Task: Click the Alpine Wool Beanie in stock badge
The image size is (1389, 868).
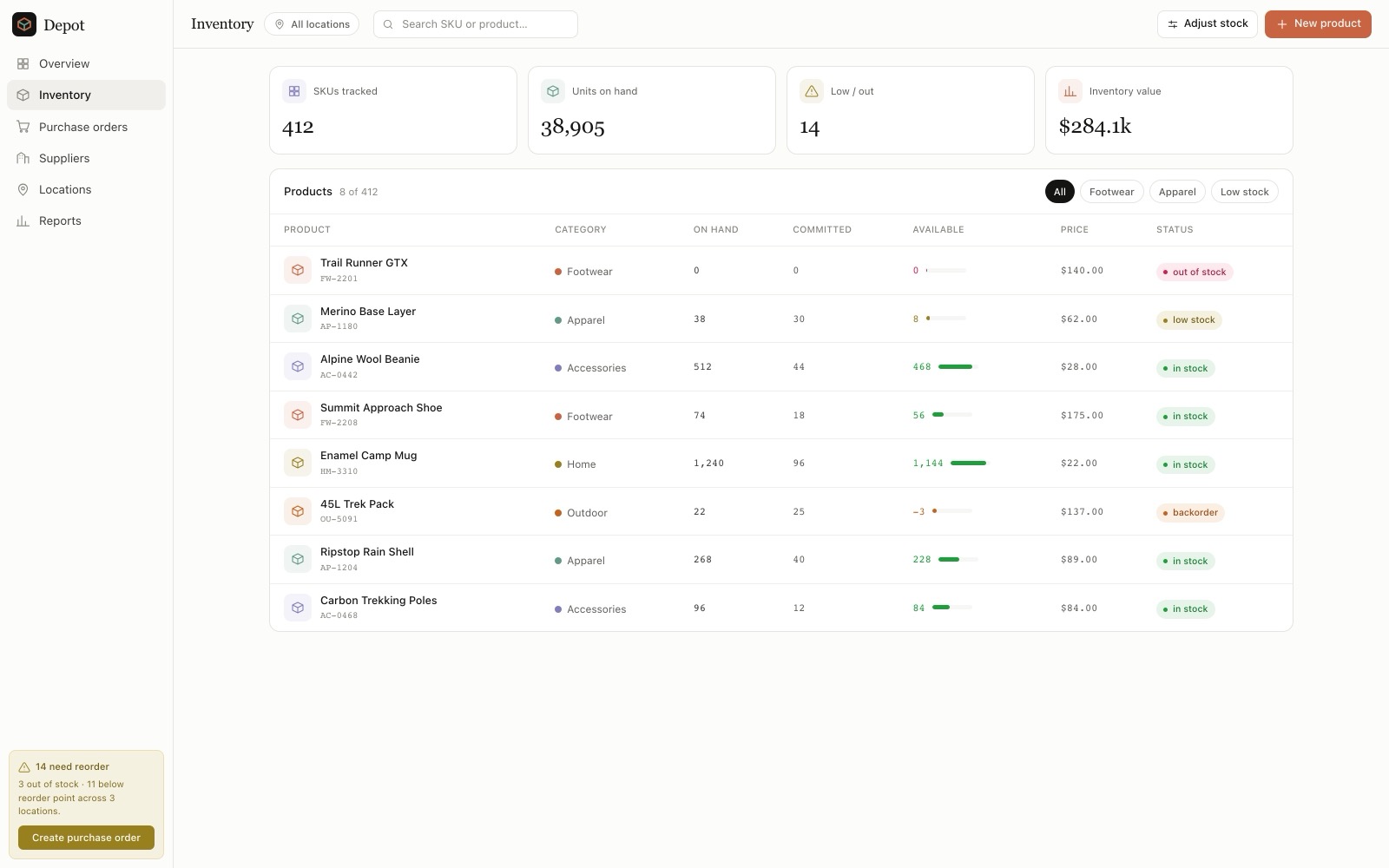Action: (x=1186, y=368)
